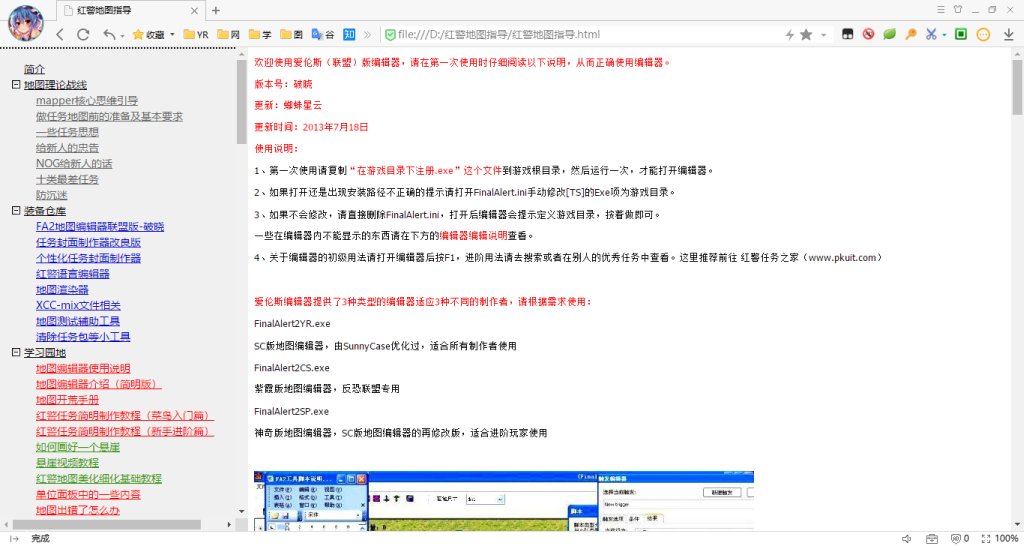Open the 网 bookmark folder

pos(229,35)
